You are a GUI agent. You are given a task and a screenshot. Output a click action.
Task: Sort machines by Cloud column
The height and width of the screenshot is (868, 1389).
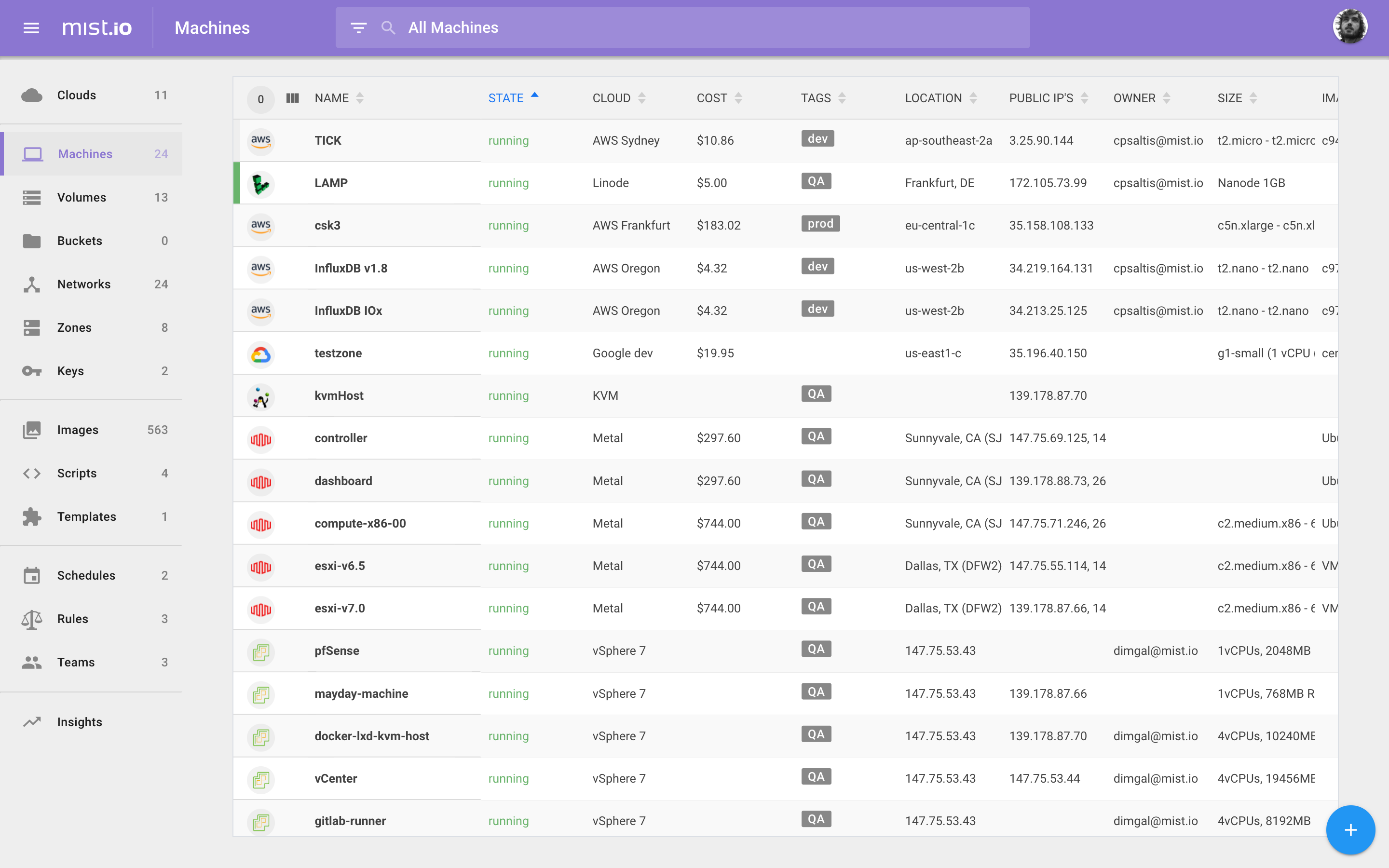coord(619,98)
